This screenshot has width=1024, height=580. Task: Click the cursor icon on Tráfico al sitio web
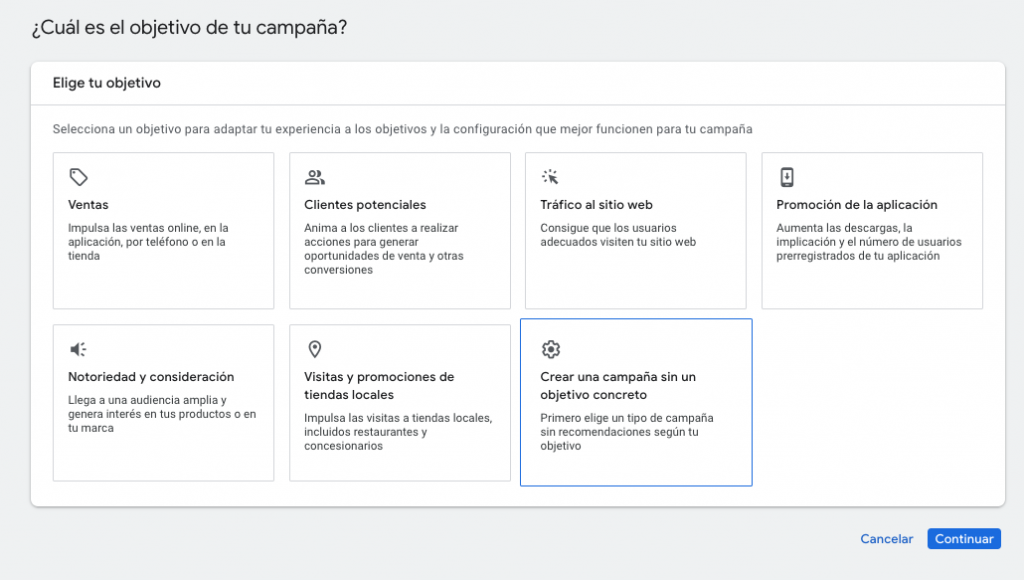[550, 176]
